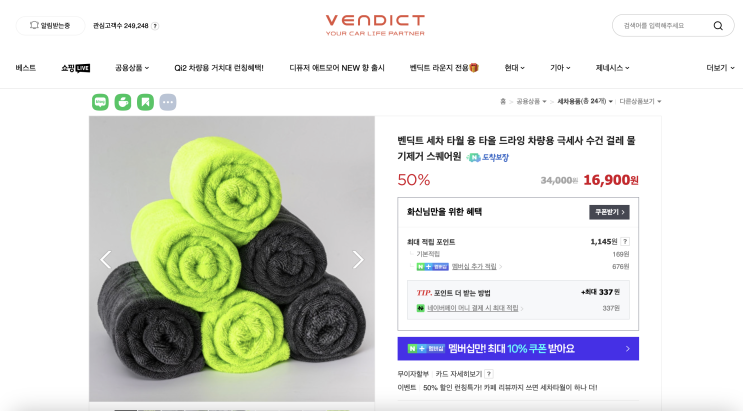Click the question mark next to 1,145원
Viewport: 743px width, 411px height.
click(625, 241)
